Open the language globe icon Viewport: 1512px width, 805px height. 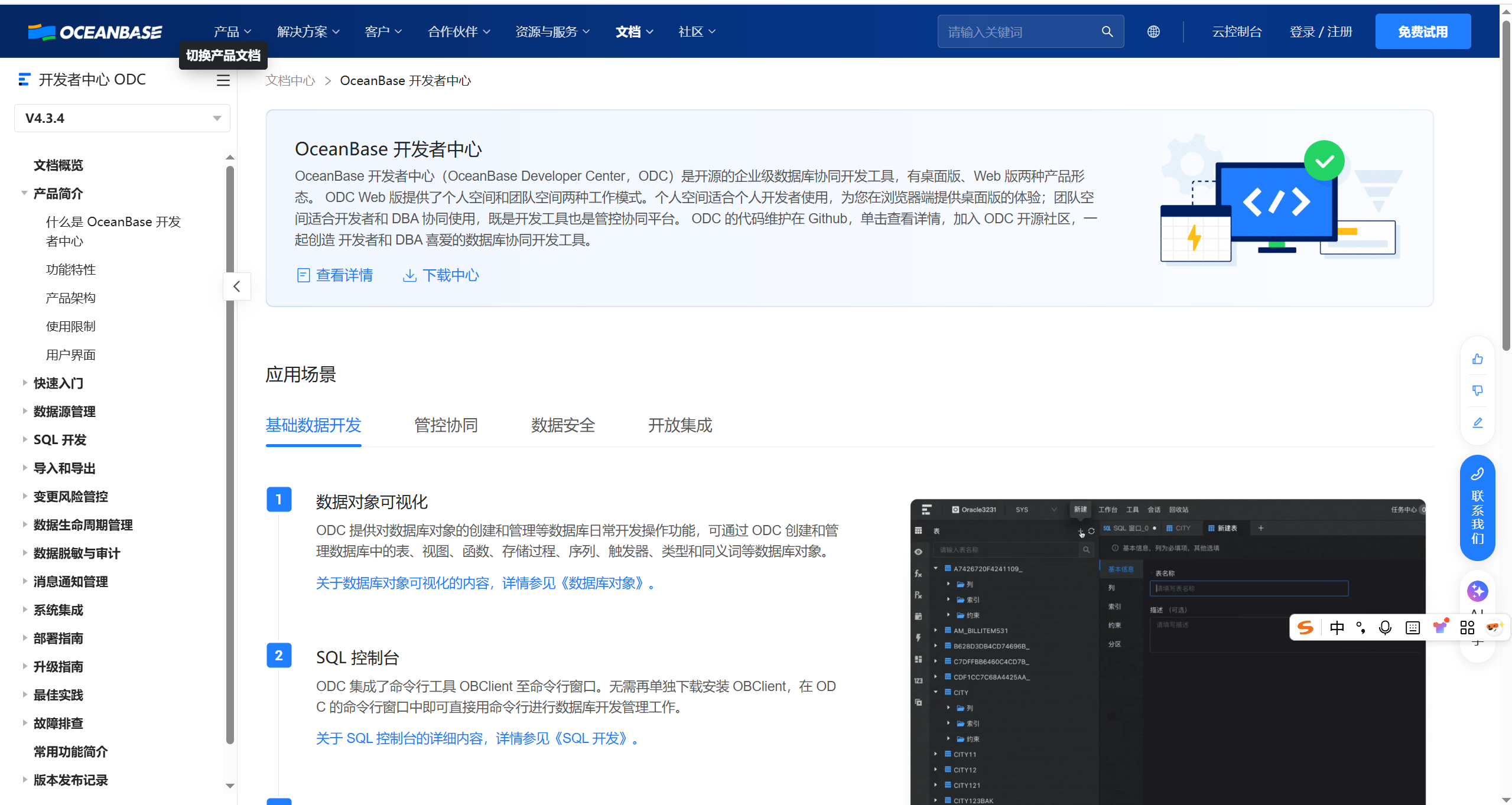1153,31
